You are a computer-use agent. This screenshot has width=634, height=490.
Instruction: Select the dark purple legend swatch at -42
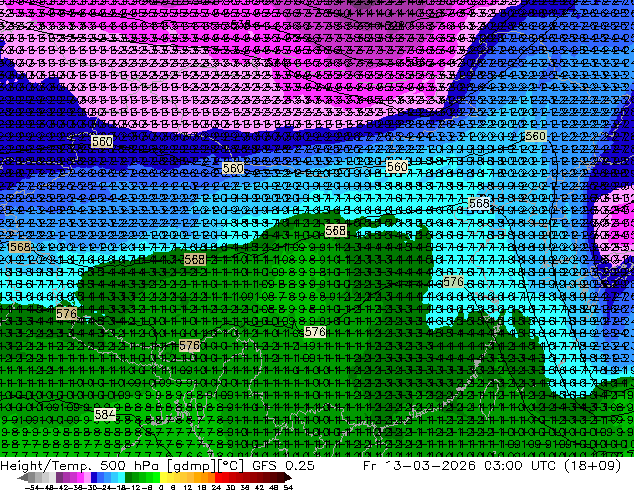click(59, 477)
